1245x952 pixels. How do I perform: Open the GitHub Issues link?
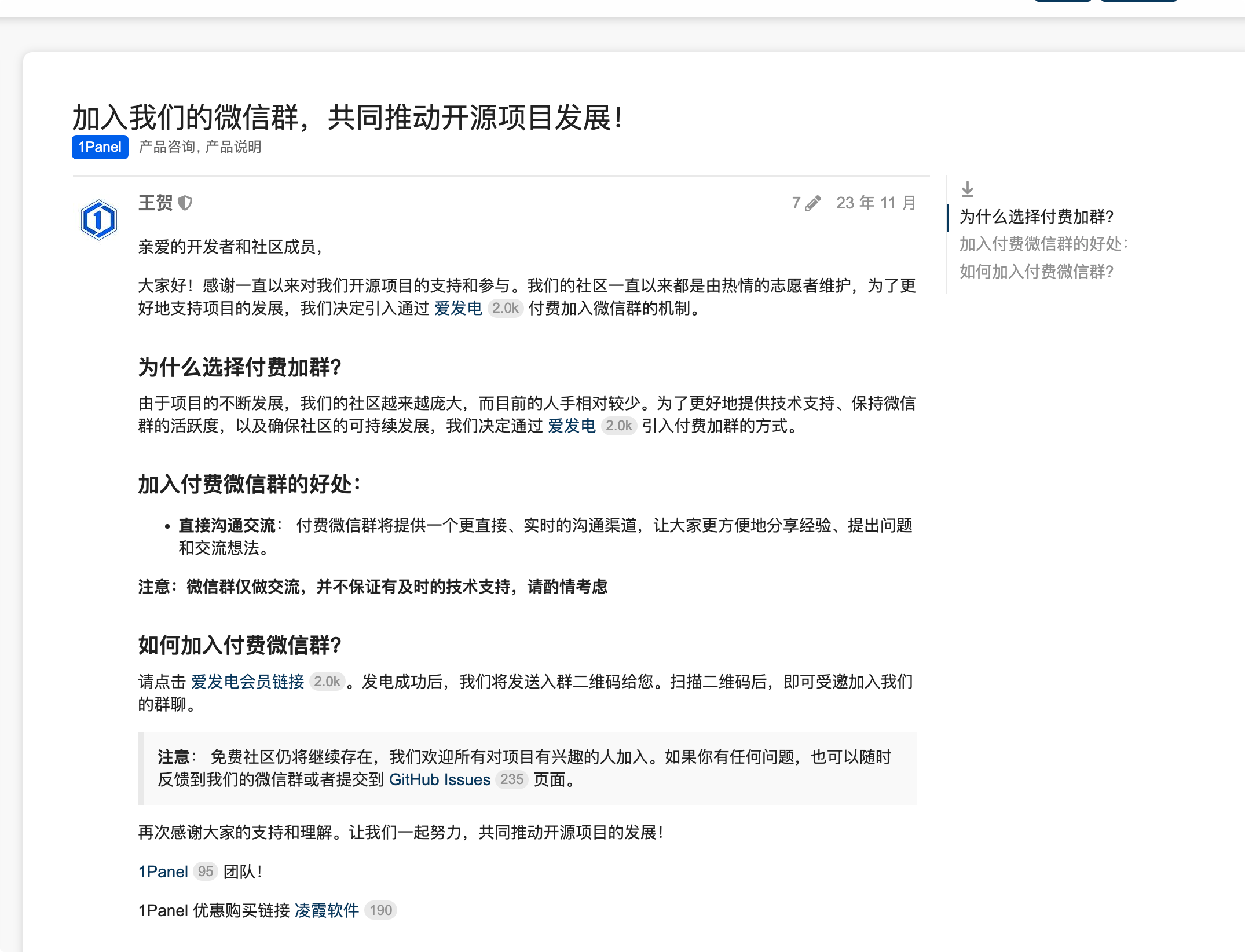(440, 780)
